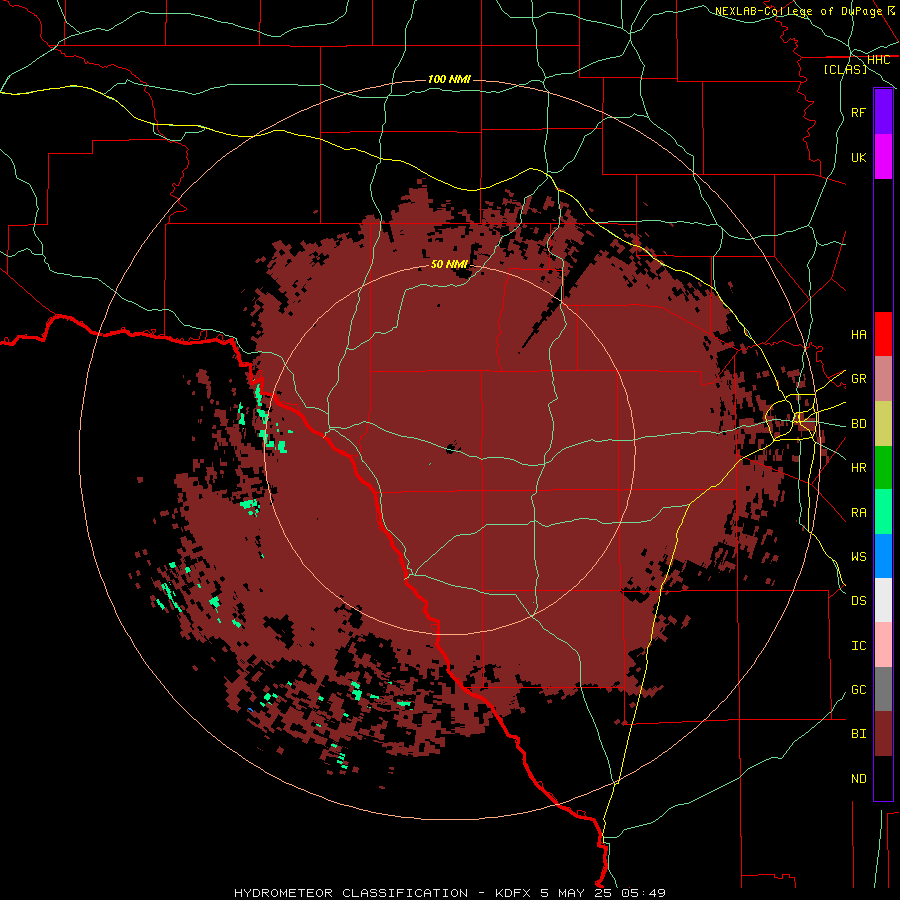This screenshot has width=900, height=900.
Task: Click the BD yellow legend swatch
Action: (x=883, y=424)
